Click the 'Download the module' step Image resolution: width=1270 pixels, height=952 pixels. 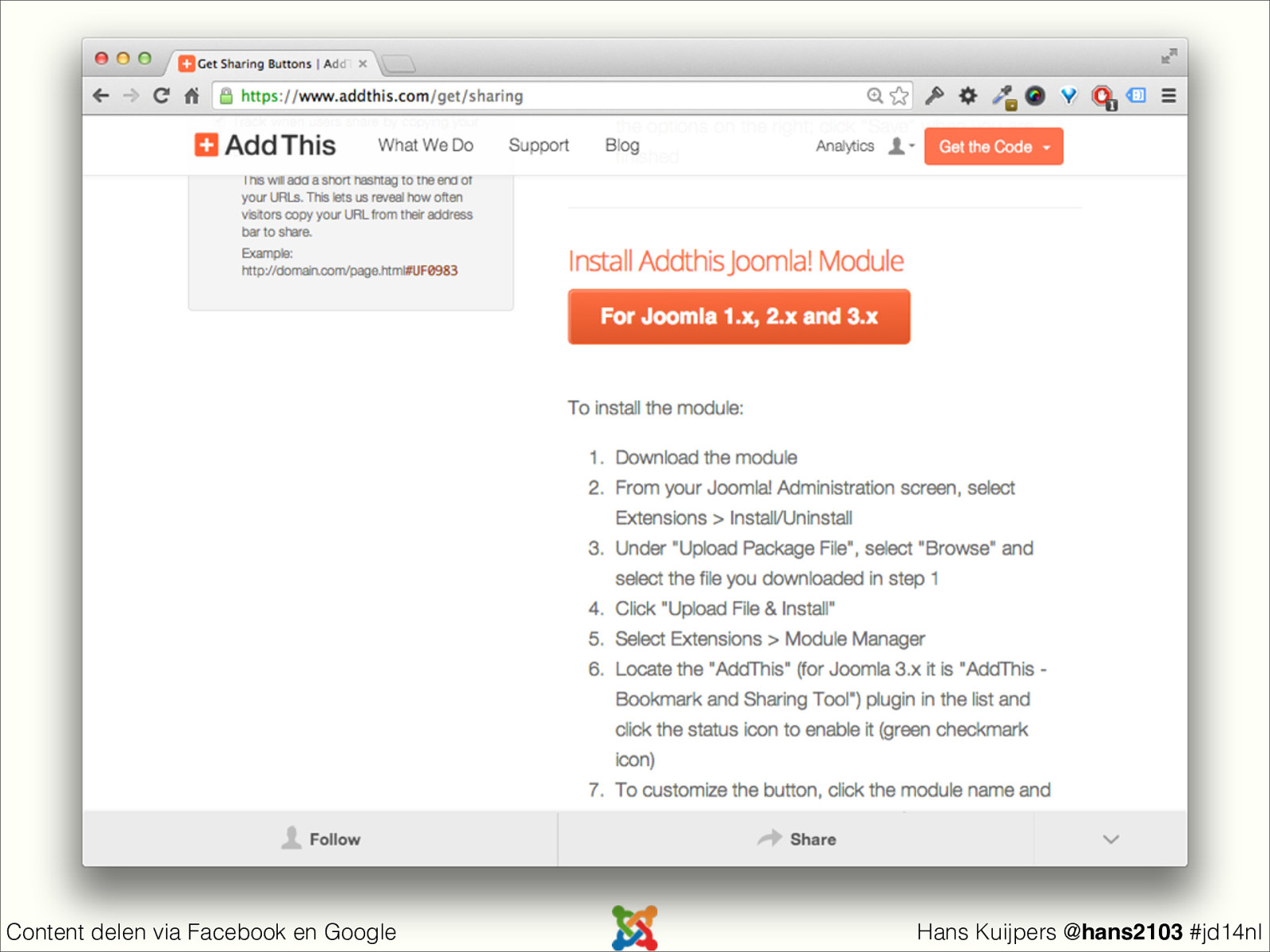pos(706,458)
